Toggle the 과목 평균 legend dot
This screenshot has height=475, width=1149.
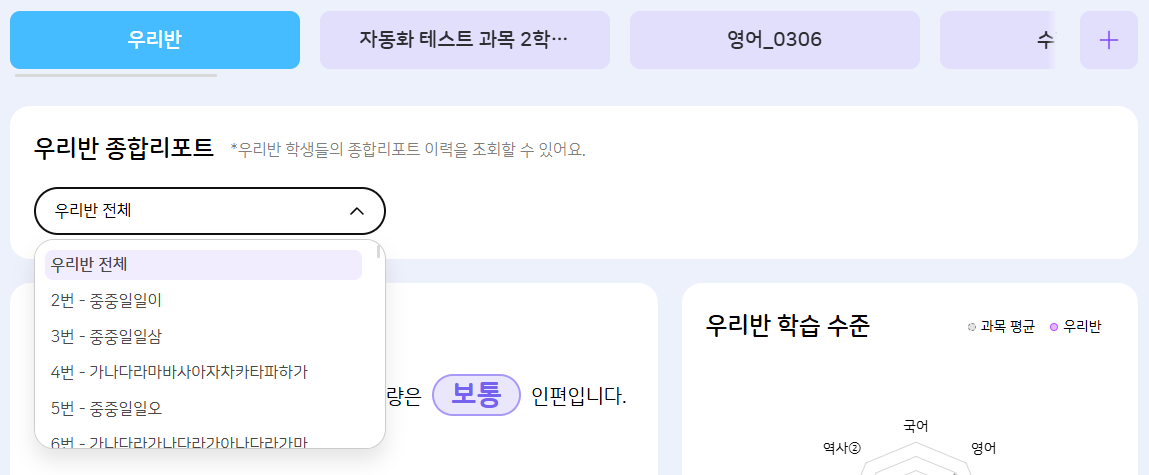coord(971,327)
